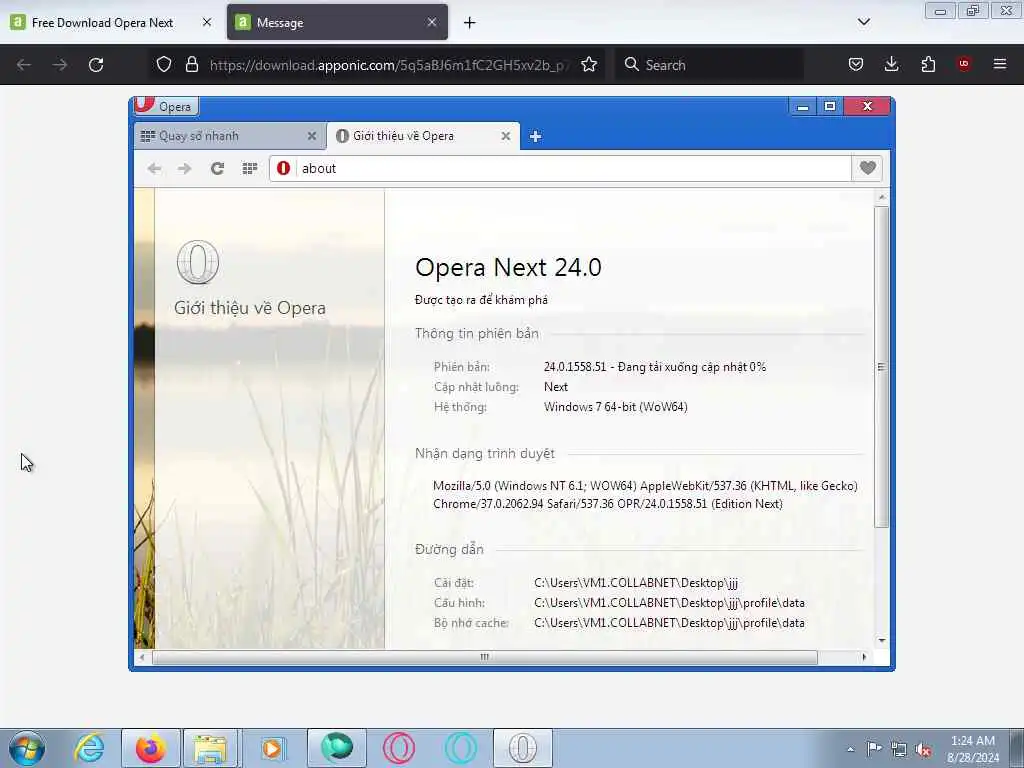Click Opera Next 24.0 heading

pos(508,267)
